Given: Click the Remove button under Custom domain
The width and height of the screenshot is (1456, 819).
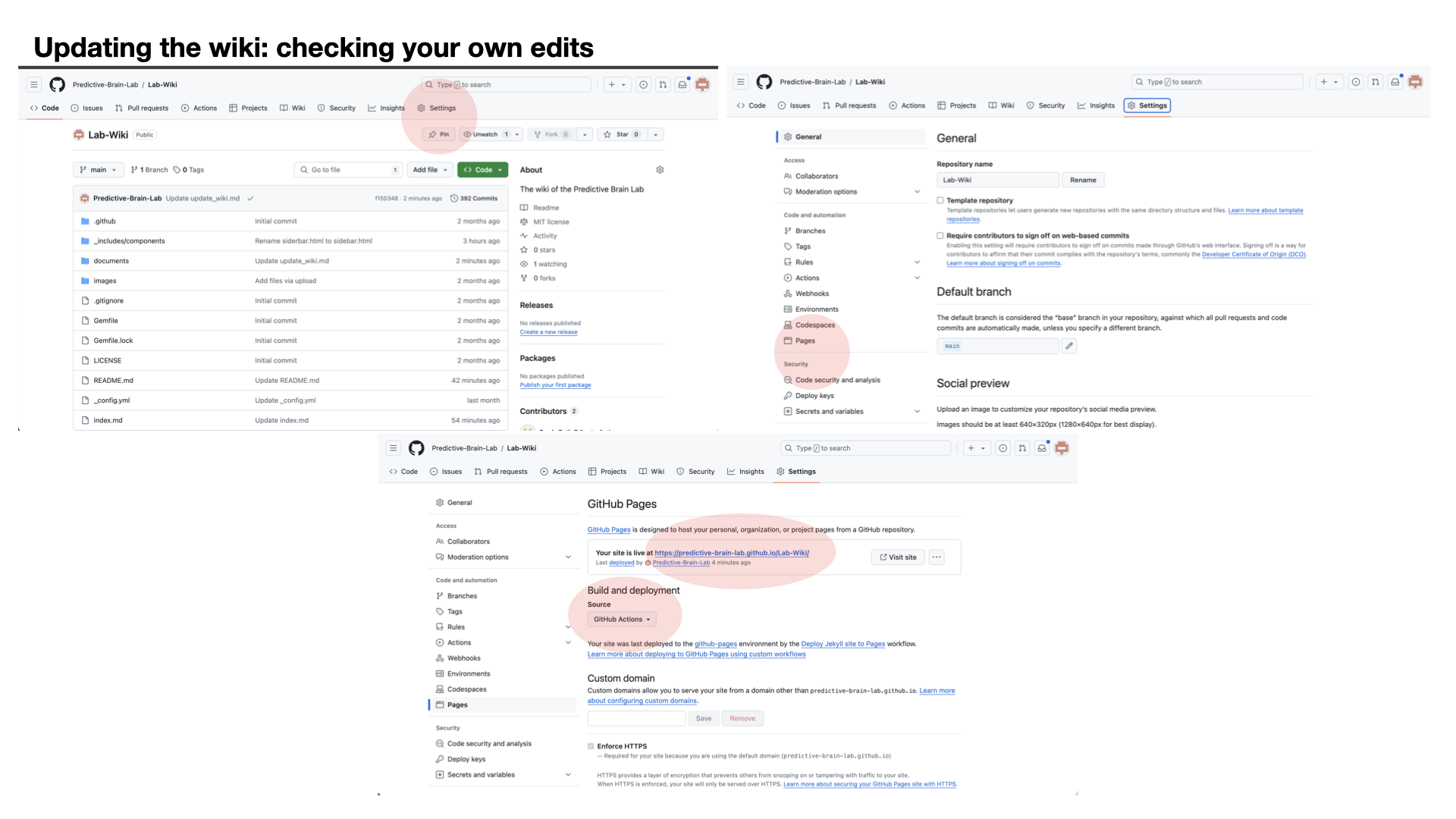Looking at the screenshot, I should pyautogui.click(x=742, y=719).
